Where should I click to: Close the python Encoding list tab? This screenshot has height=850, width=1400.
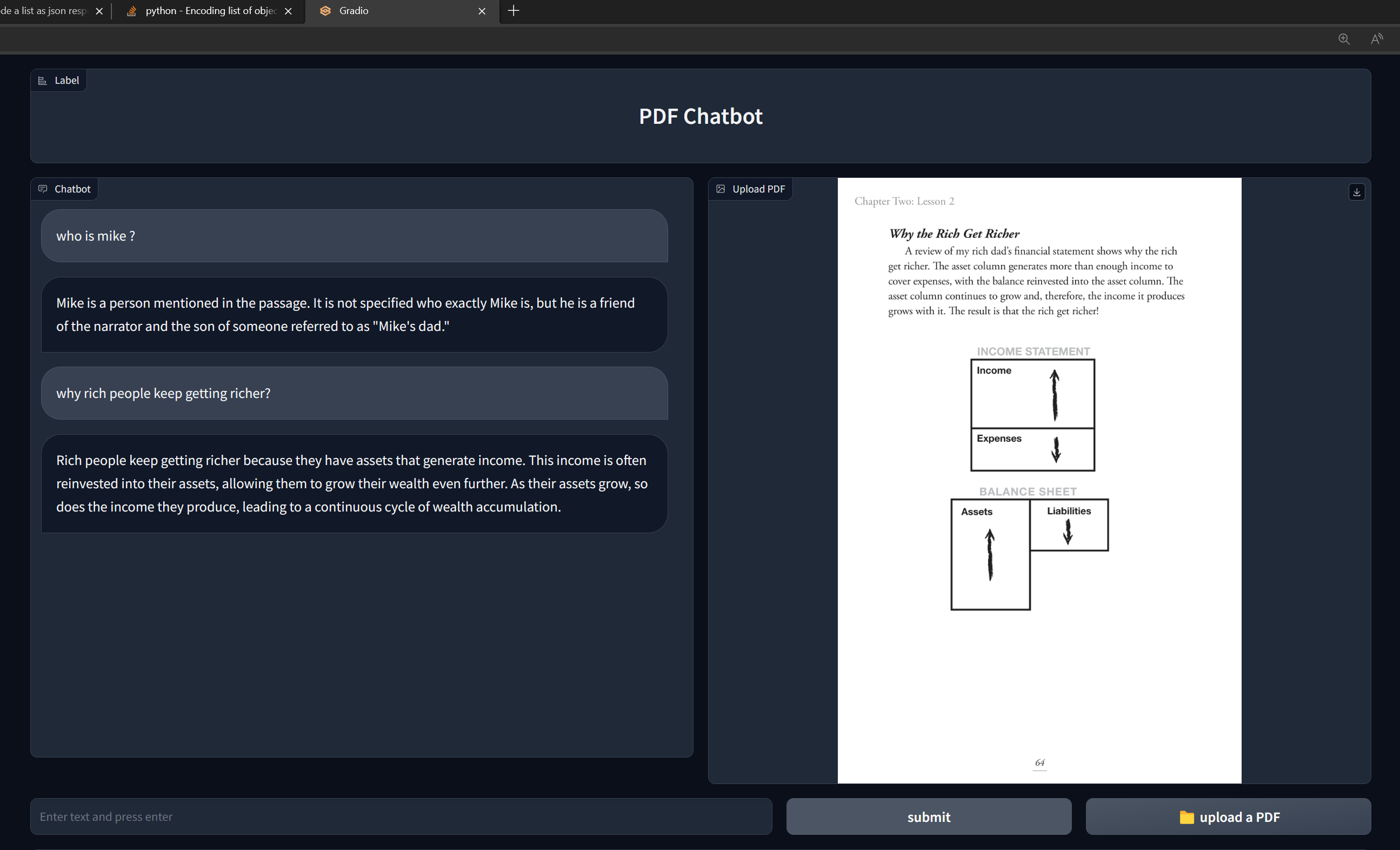288,11
